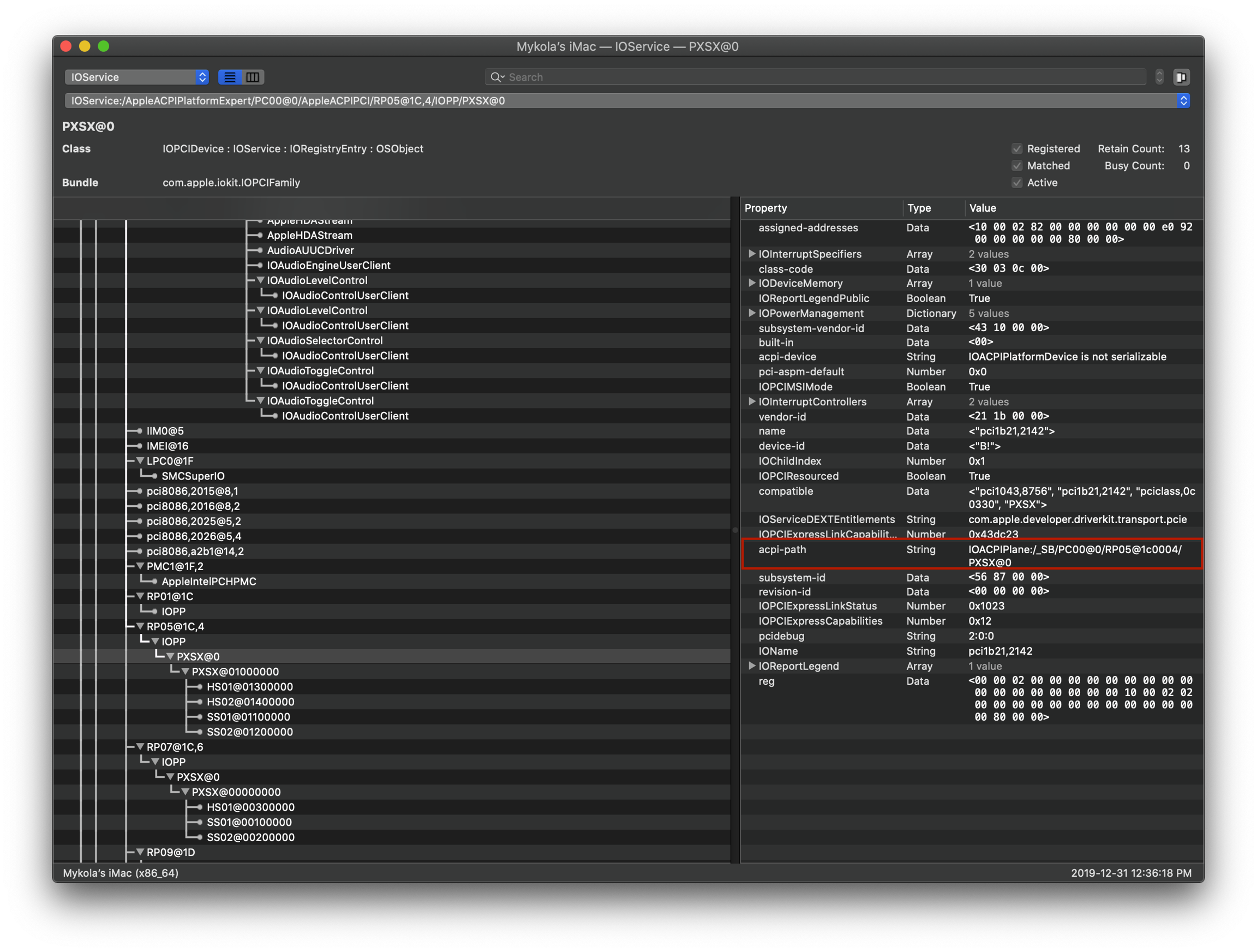Viewport: 1257px width, 952px height.
Task: Expand the IOPowerManagement dictionary property
Action: pos(751,313)
